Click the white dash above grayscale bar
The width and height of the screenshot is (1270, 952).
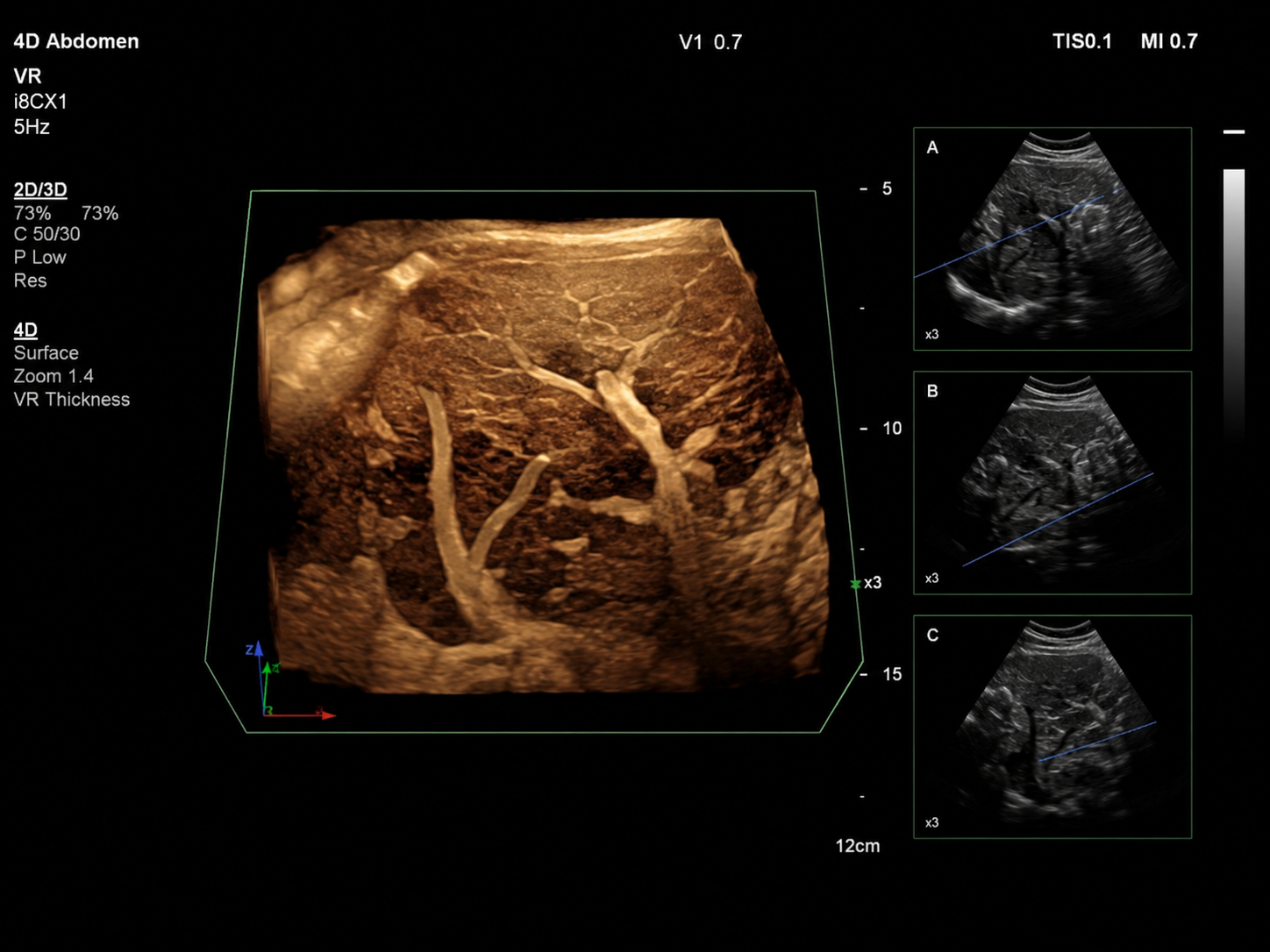(1234, 131)
